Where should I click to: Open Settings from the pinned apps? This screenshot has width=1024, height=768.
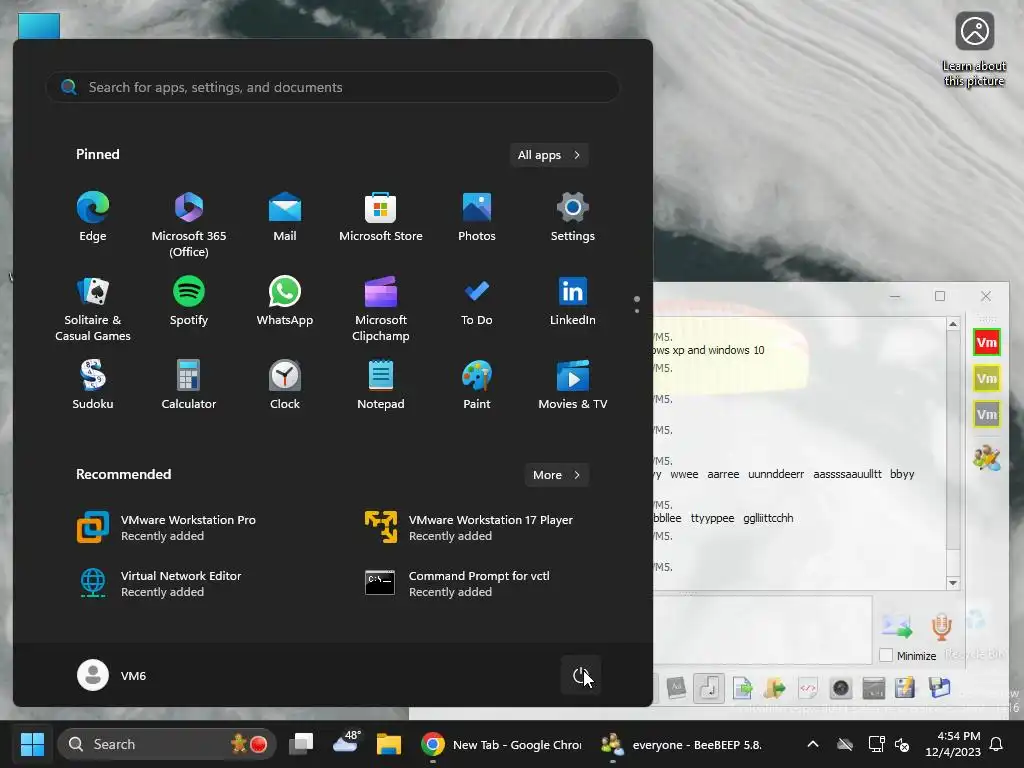573,217
